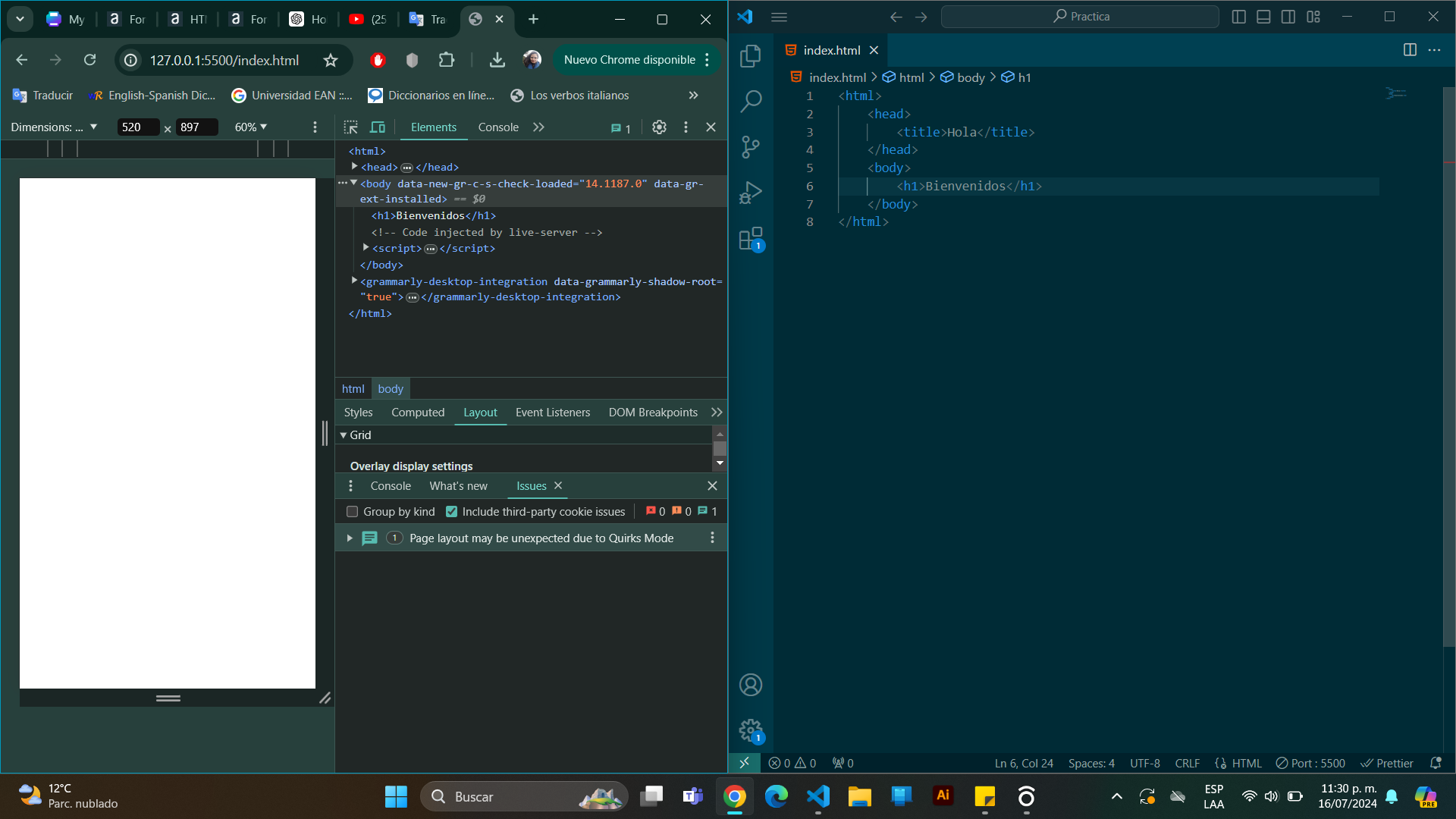Select element inspector tool in DevTools

point(350,127)
